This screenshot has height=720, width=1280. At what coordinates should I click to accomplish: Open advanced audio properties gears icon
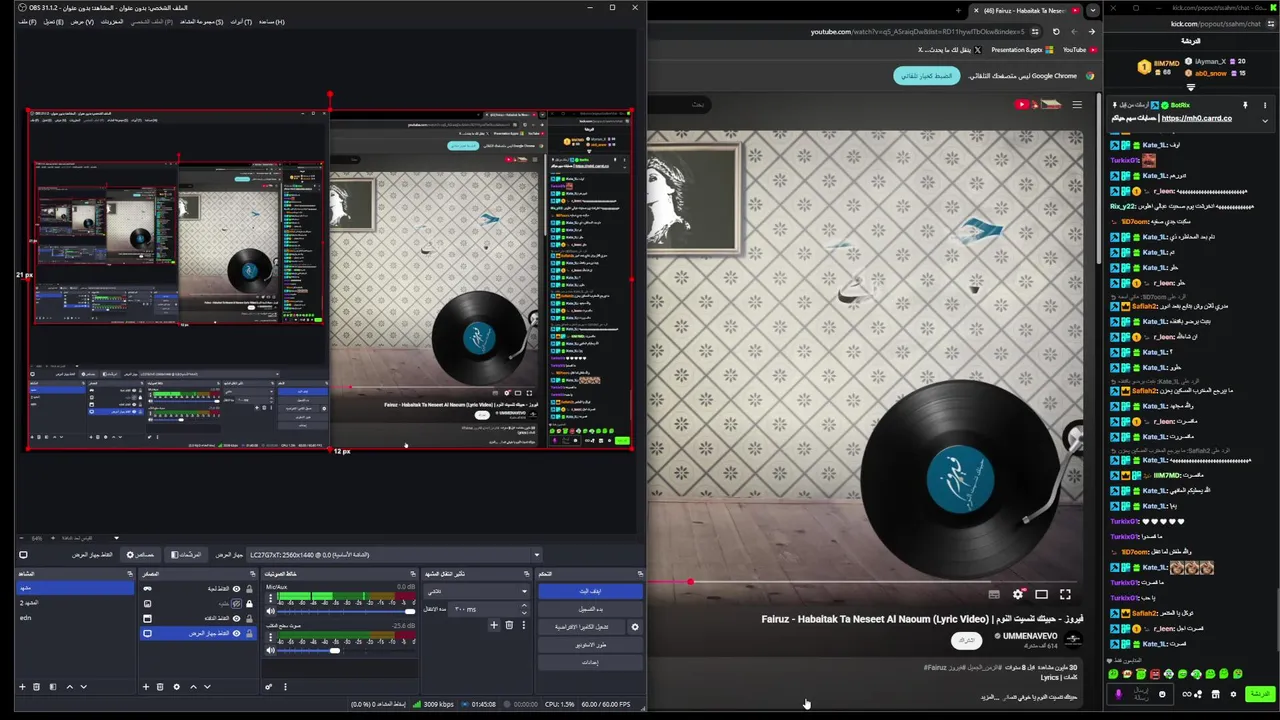(269, 687)
